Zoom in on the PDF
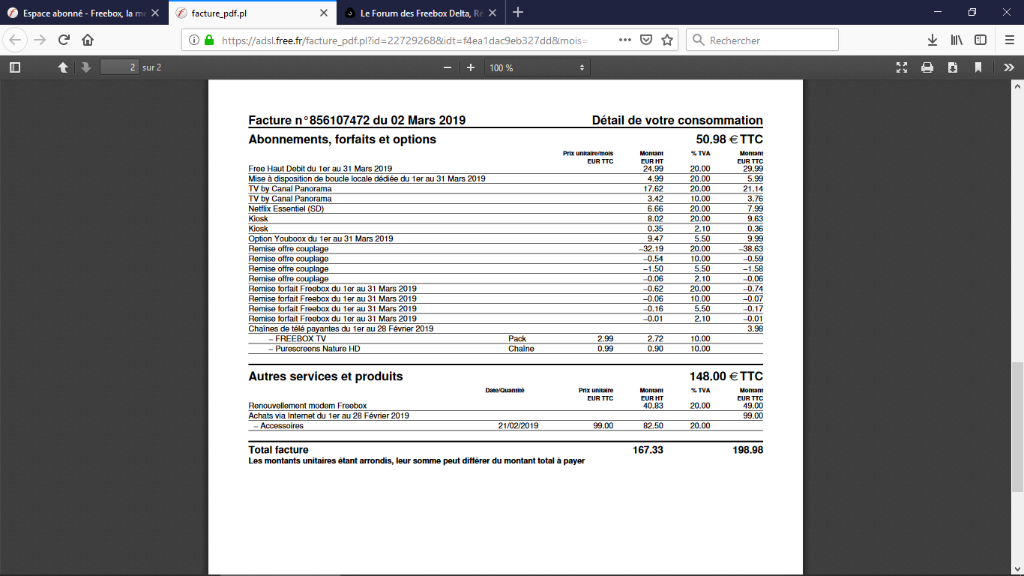The image size is (1024, 576). [470, 67]
